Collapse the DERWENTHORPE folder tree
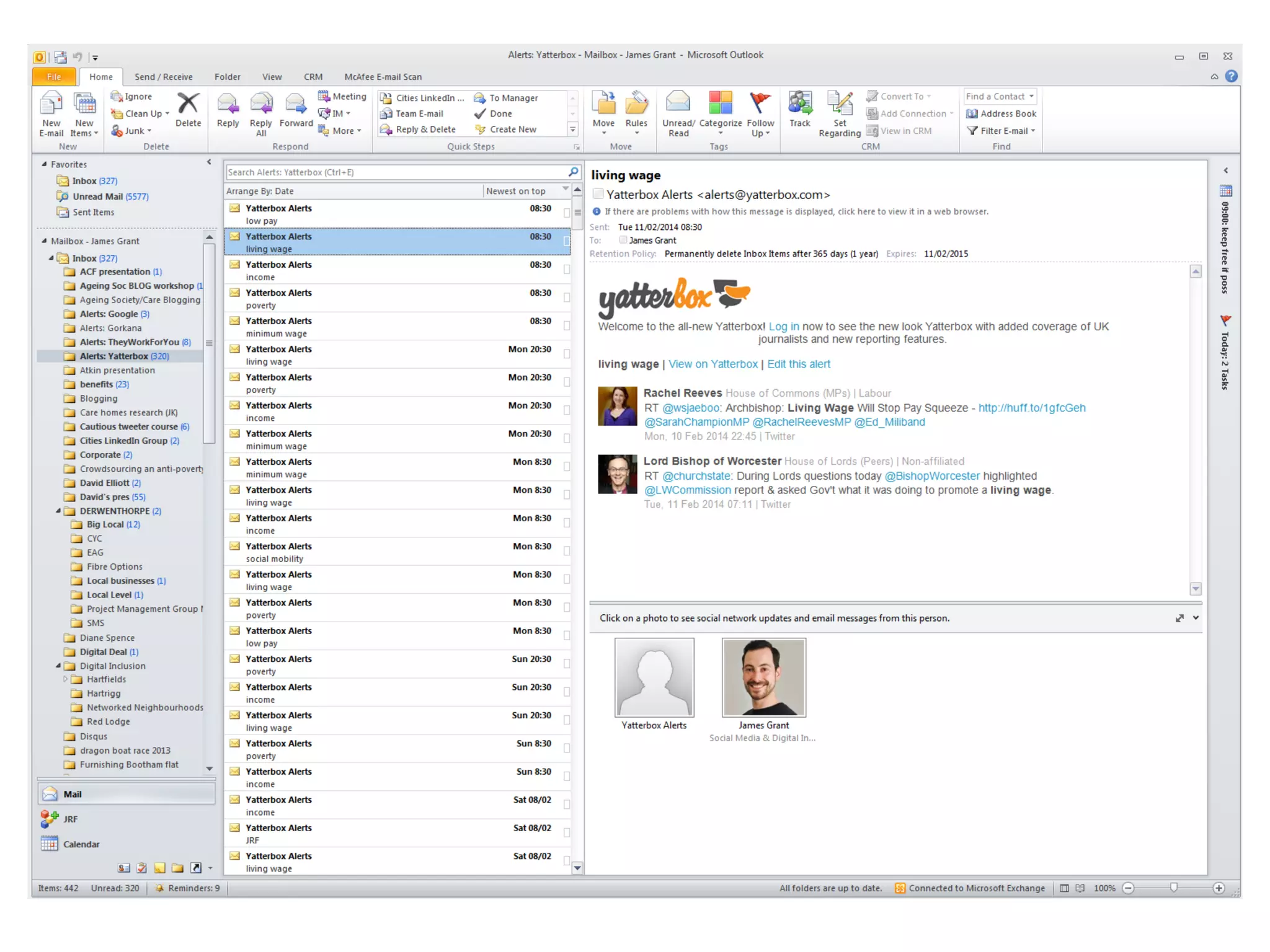The height and width of the screenshot is (952, 1270). tap(58, 511)
